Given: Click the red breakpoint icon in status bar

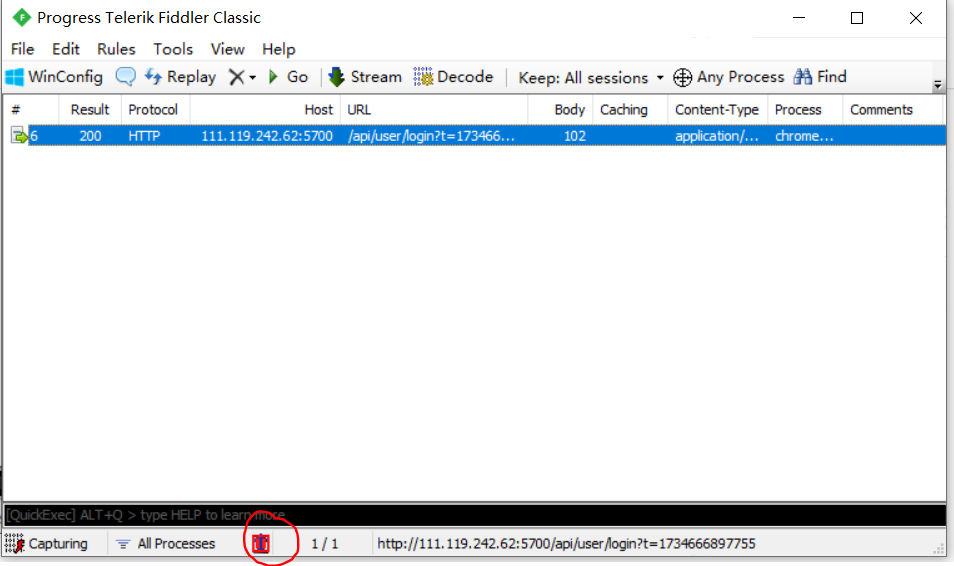Looking at the screenshot, I should coord(261,544).
